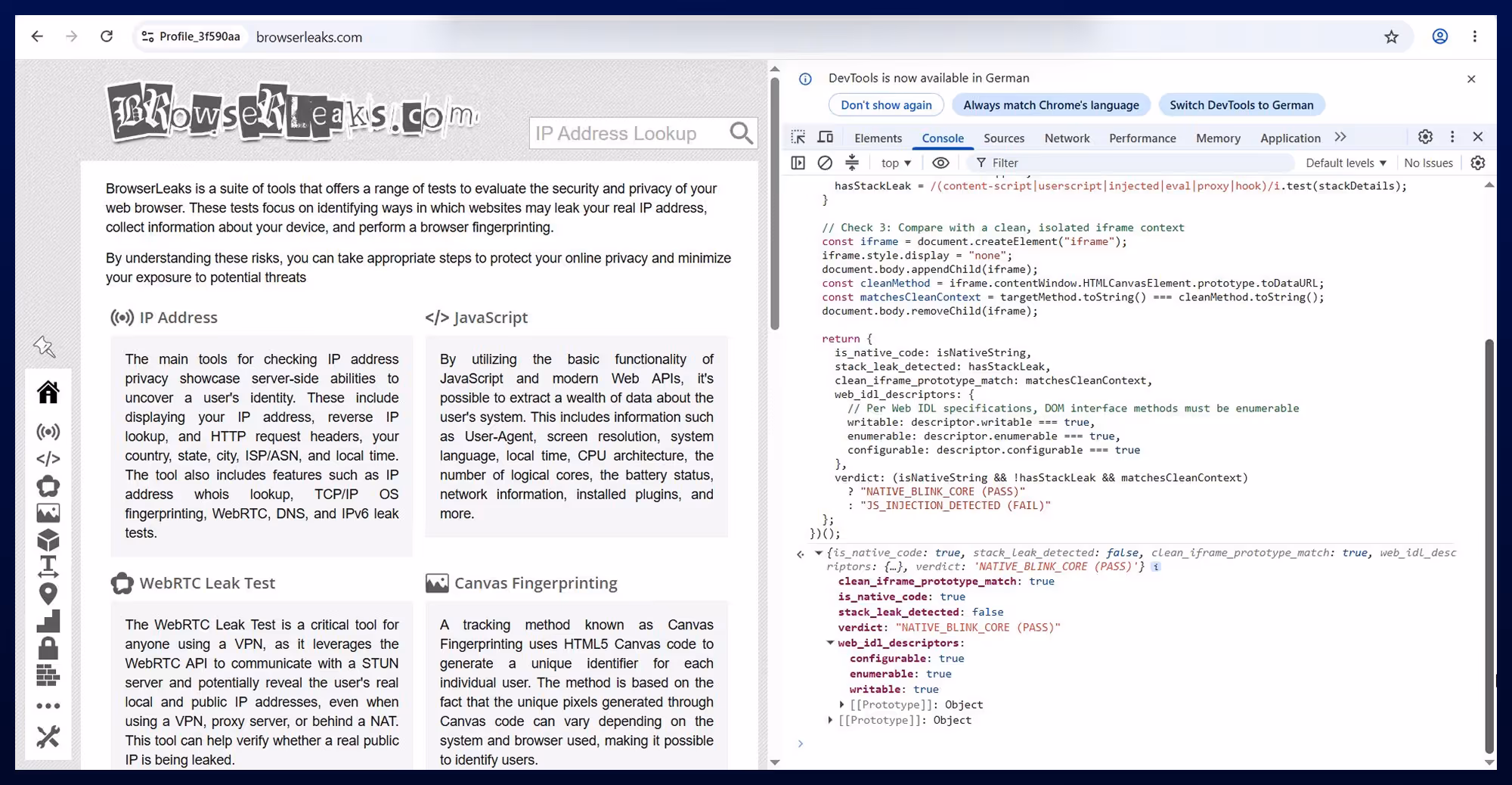This screenshot has width=1512, height=785.
Task: Show more DevTools tabs with the chevron
Action: click(1340, 137)
